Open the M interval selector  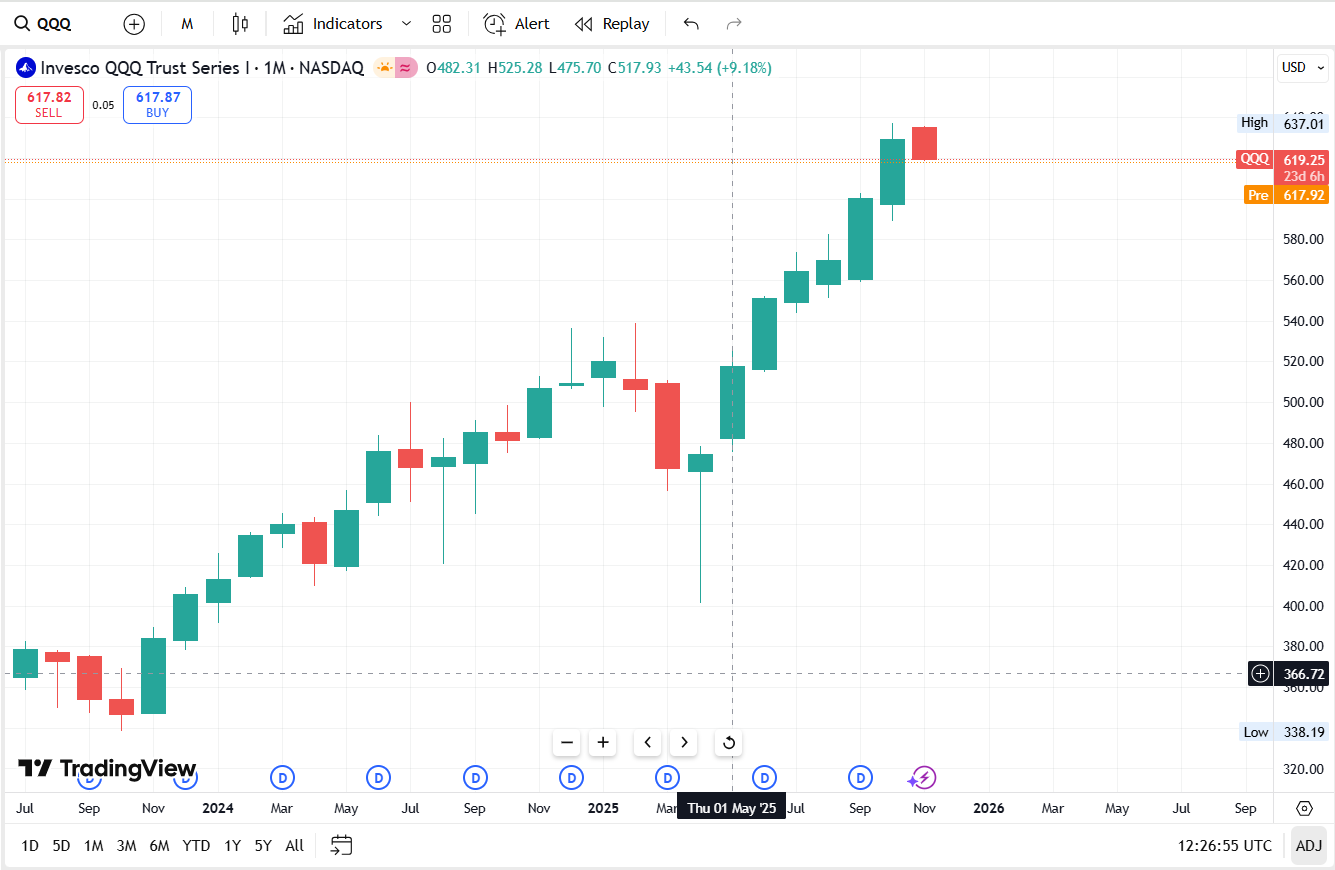click(187, 24)
